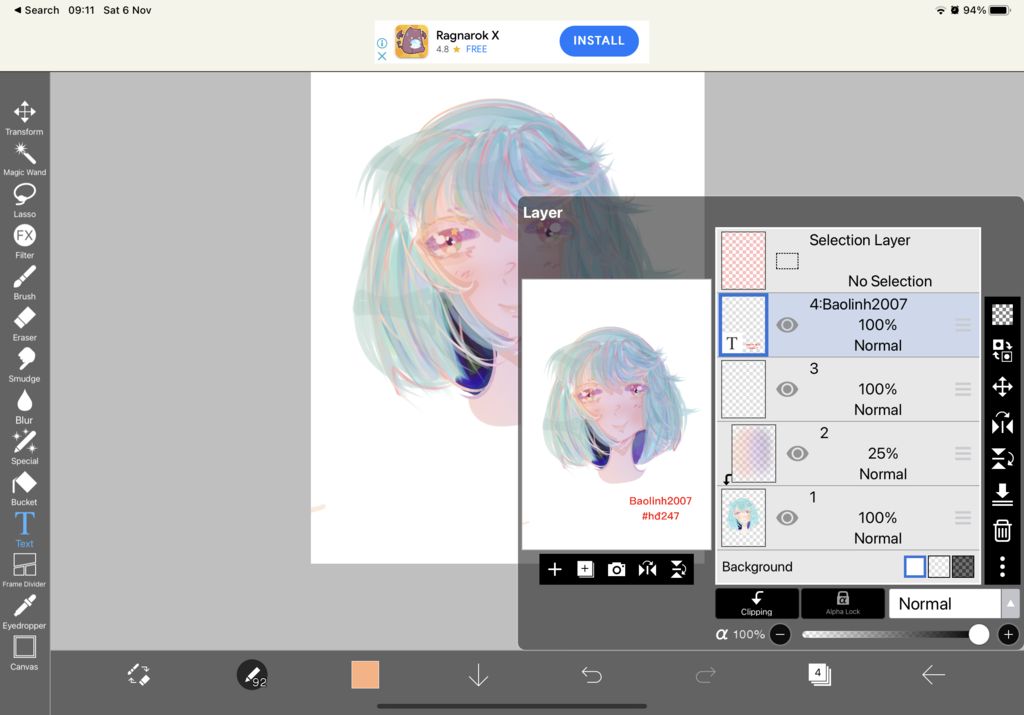This screenshot has width=1024, height=715.
Task: Hide layer 4:Baolinh2007 with eye icon
Action: [787, 325]
